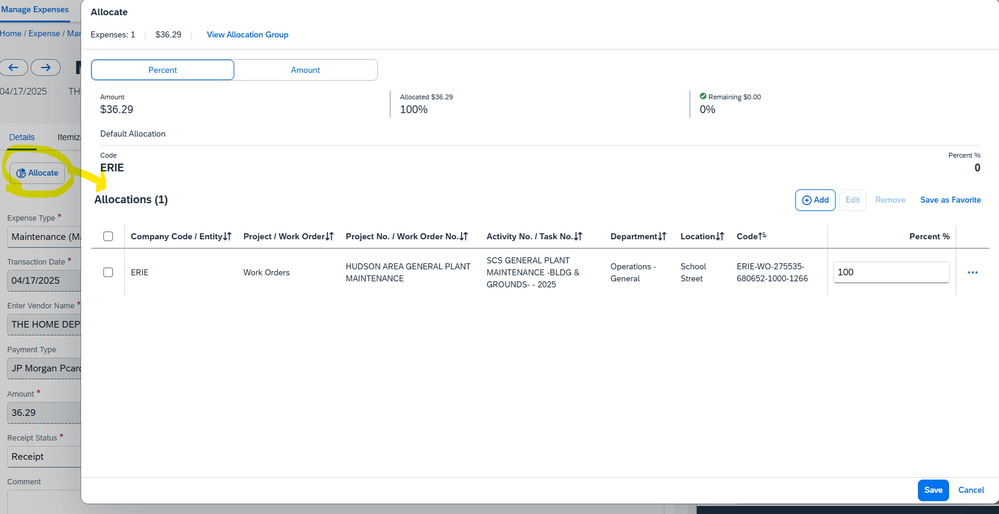Sort by Department column header

[x=638, y=236]
